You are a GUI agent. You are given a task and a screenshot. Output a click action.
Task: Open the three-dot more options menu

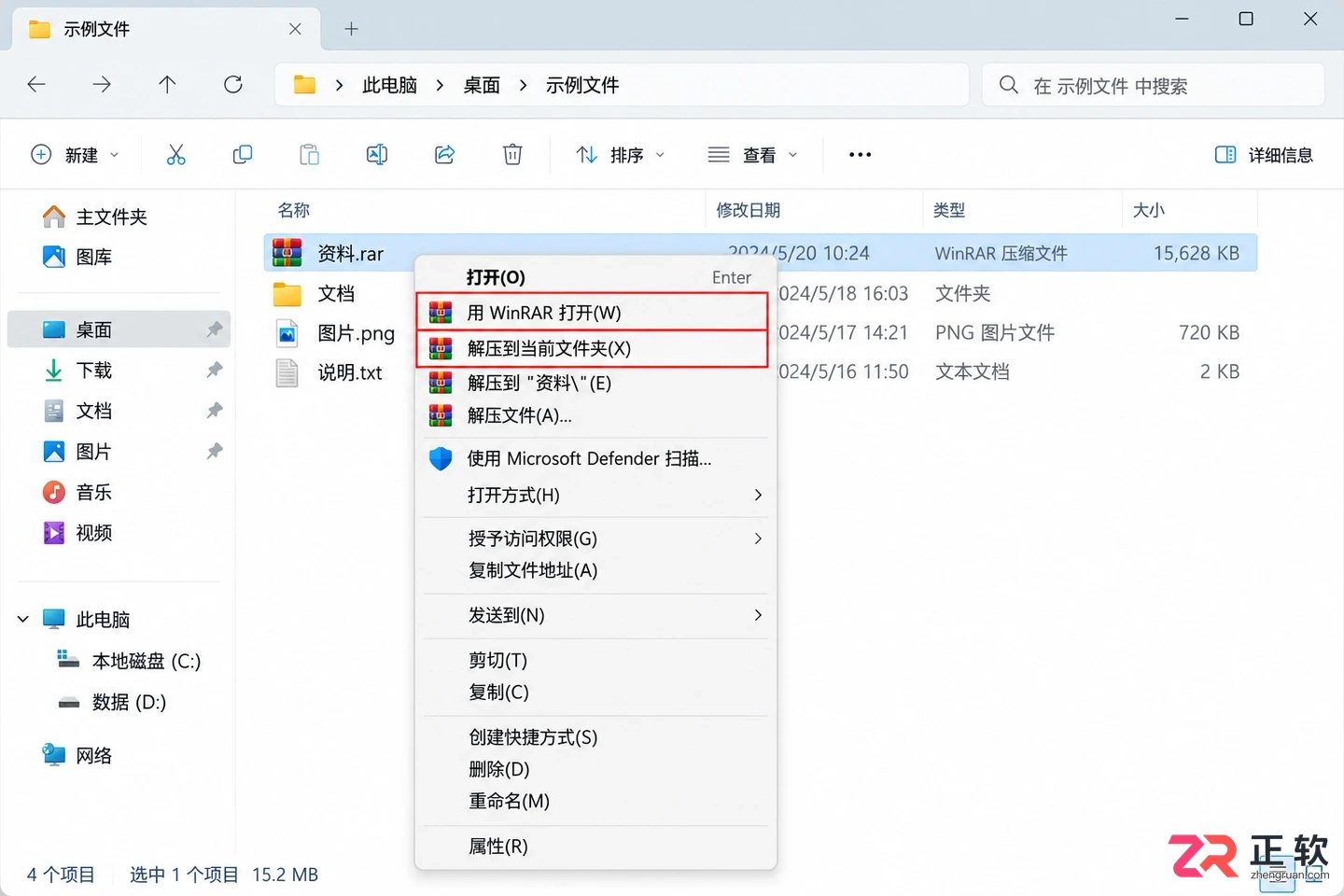point(860,155)
